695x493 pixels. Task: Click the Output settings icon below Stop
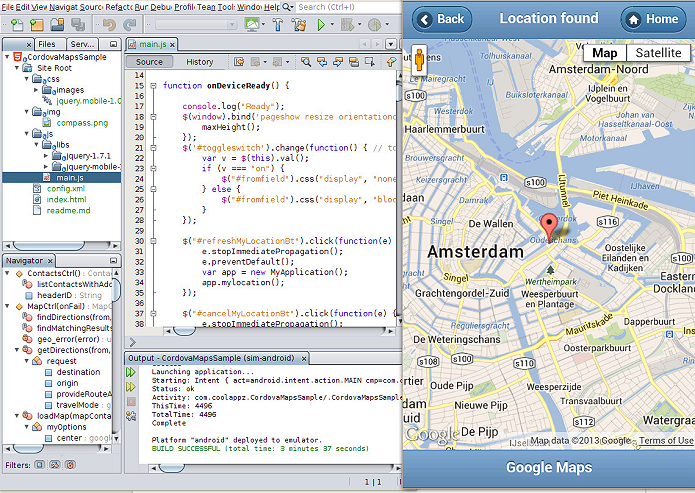coord(131,416)
